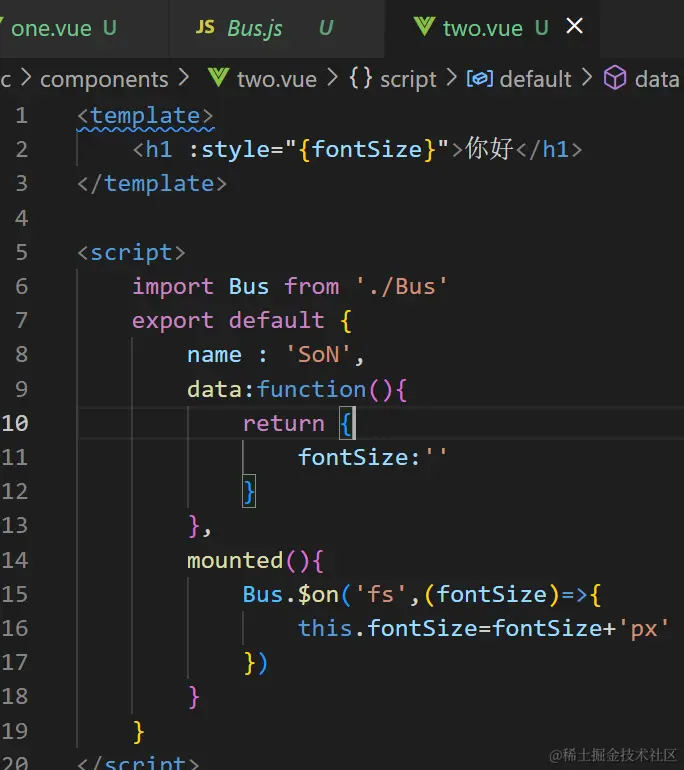Click line number 10 in gutter

[15, 423]
